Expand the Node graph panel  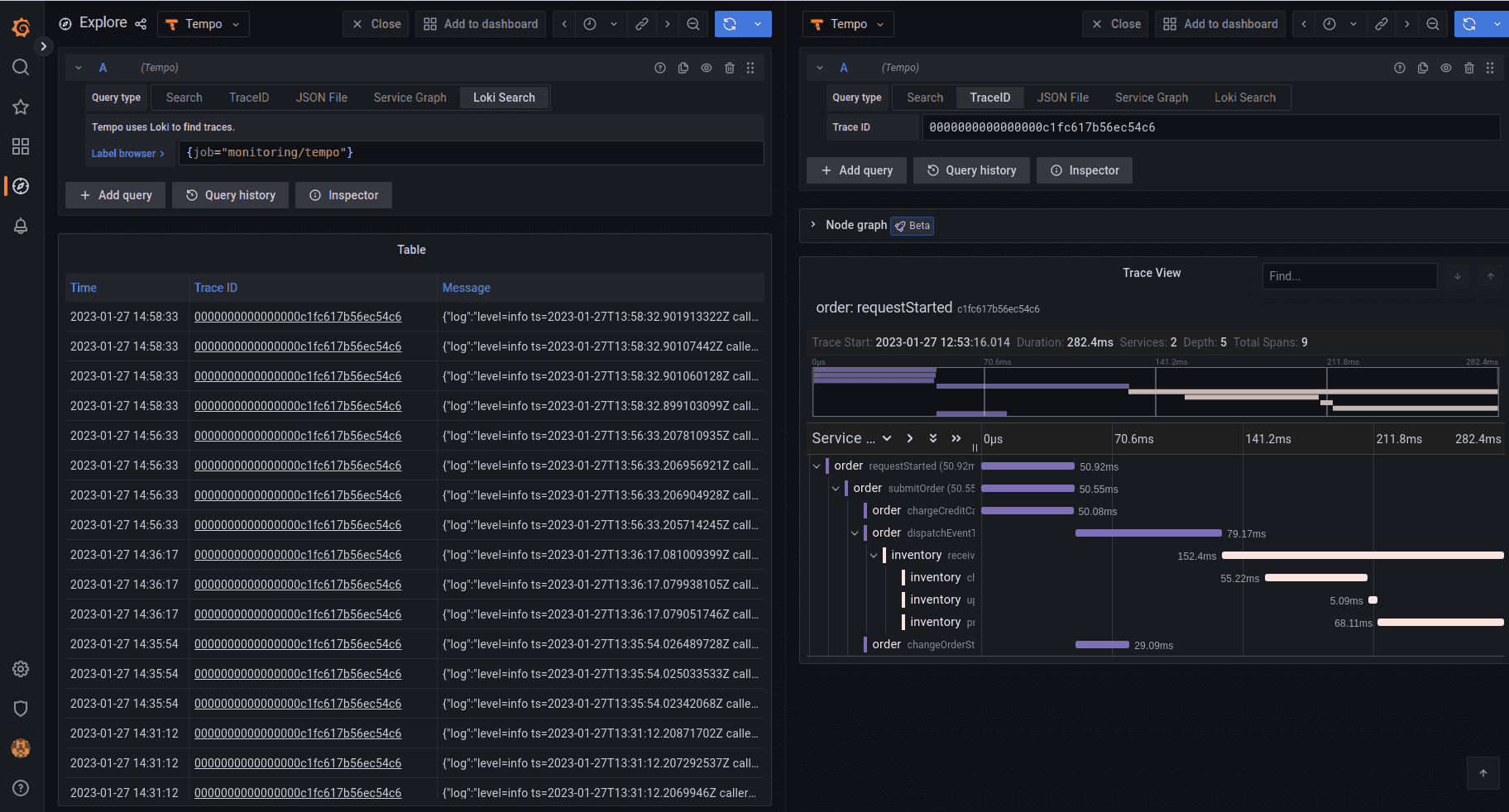click(x=813, y=225)
